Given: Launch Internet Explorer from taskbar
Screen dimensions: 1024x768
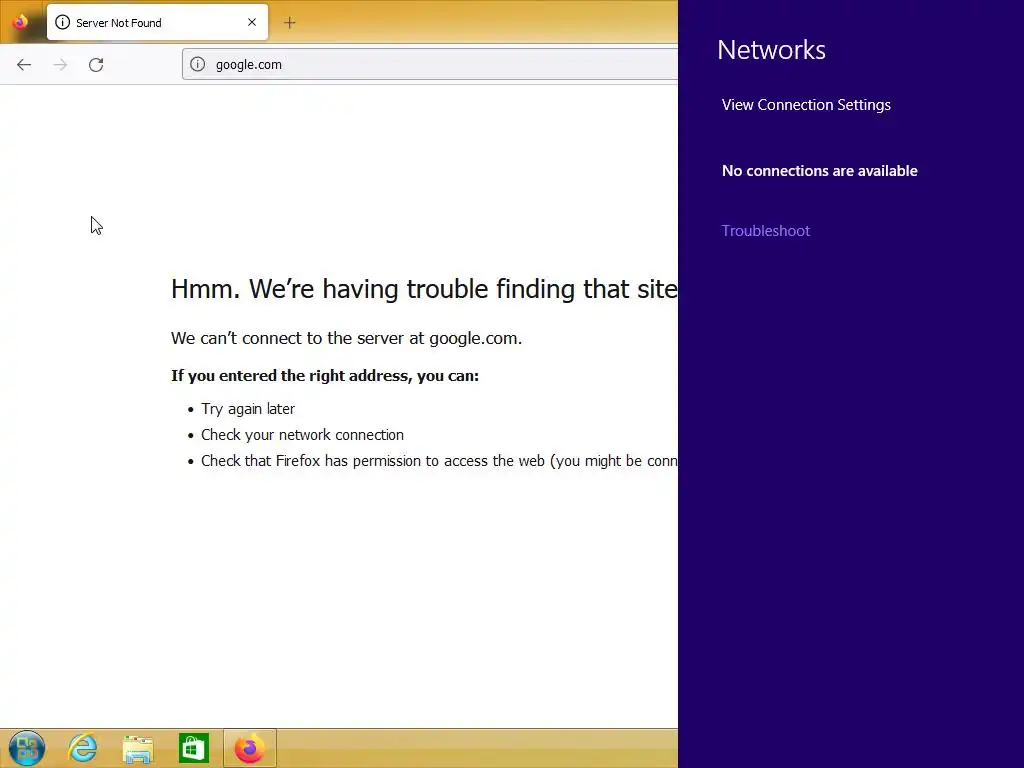Looking at the screenshot, I should tap(82, 748).
